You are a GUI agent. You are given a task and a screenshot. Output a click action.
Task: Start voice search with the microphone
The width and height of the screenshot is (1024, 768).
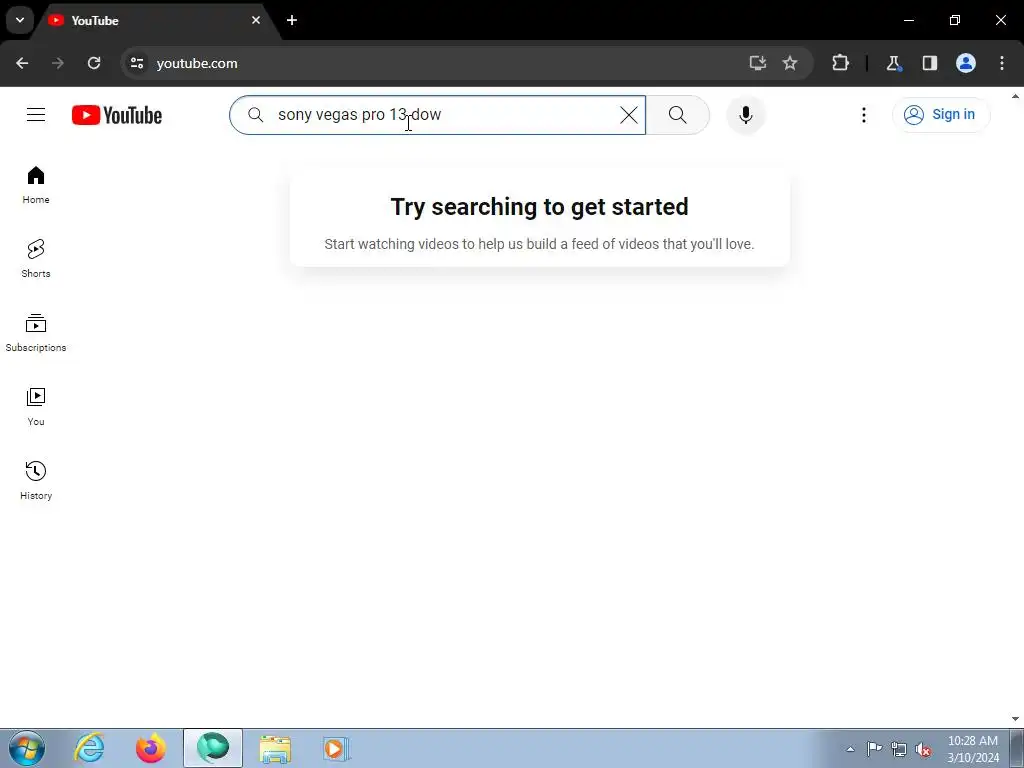click(x=745, y=115)
